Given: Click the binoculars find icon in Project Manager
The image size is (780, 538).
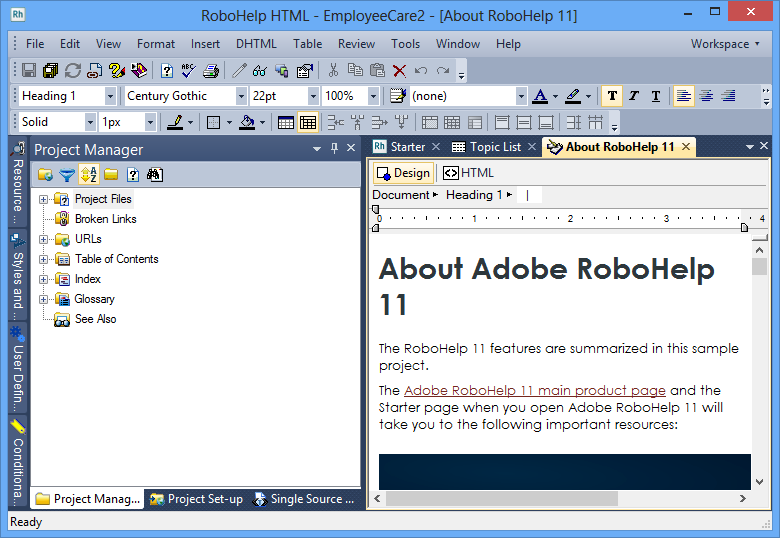Looking at the screenshot, I should (x=154, y=175).
